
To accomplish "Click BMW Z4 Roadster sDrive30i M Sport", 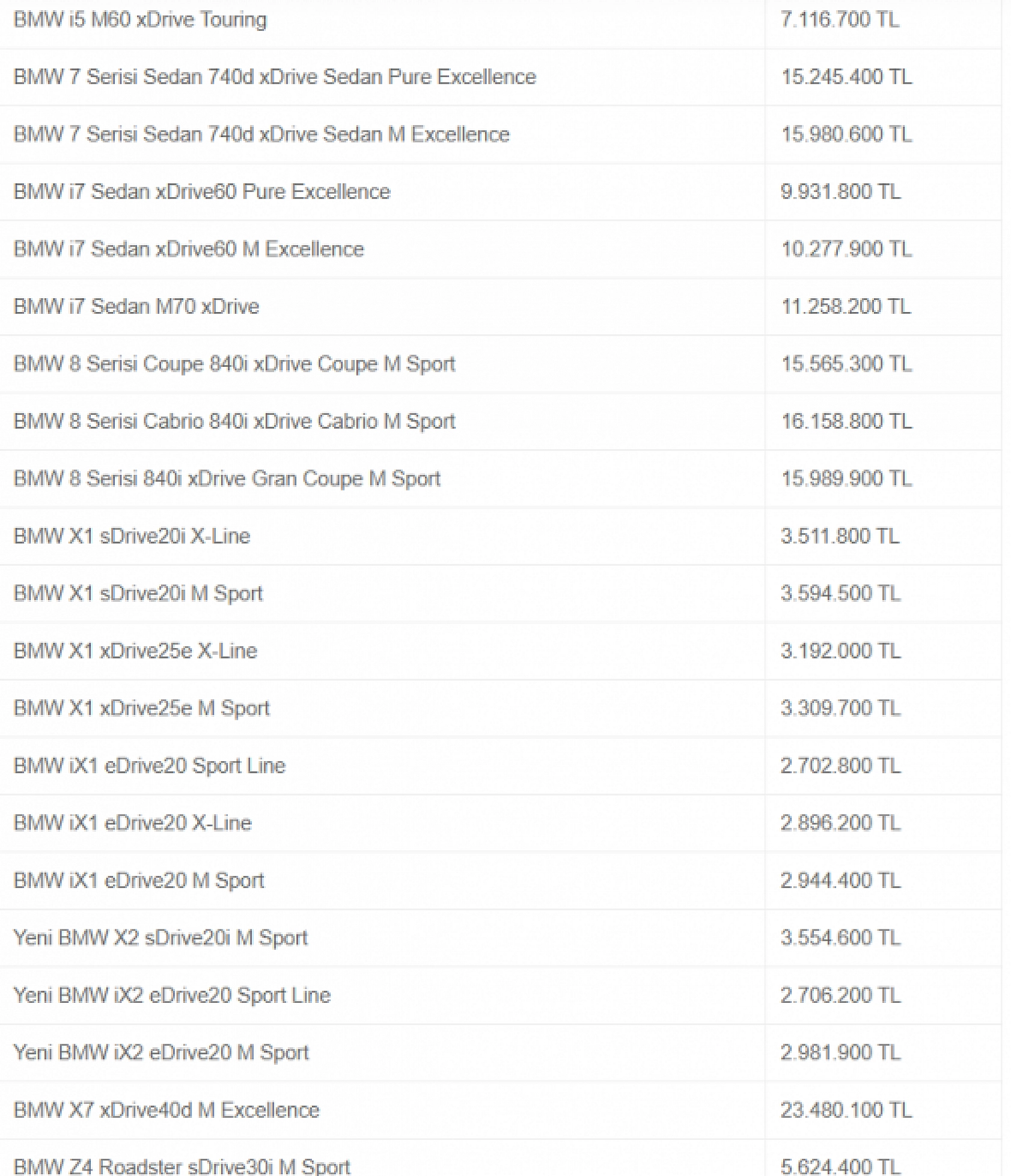I will coord(182,1166).
